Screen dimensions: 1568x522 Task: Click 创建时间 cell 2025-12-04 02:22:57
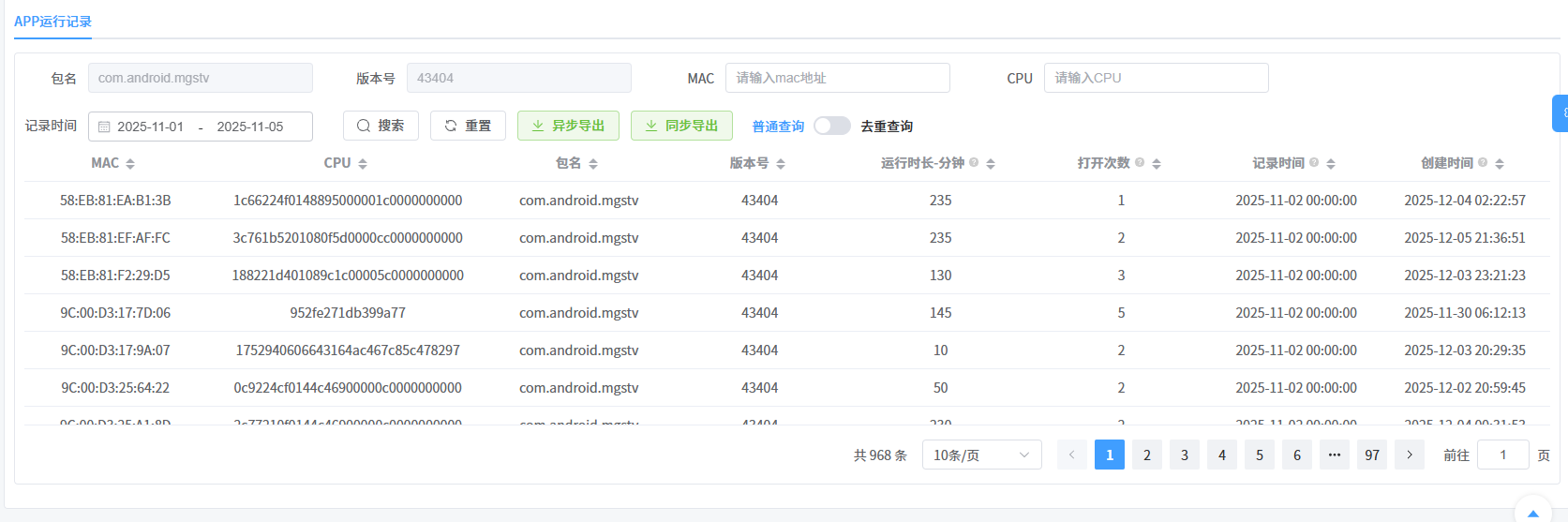point(1465,201)
